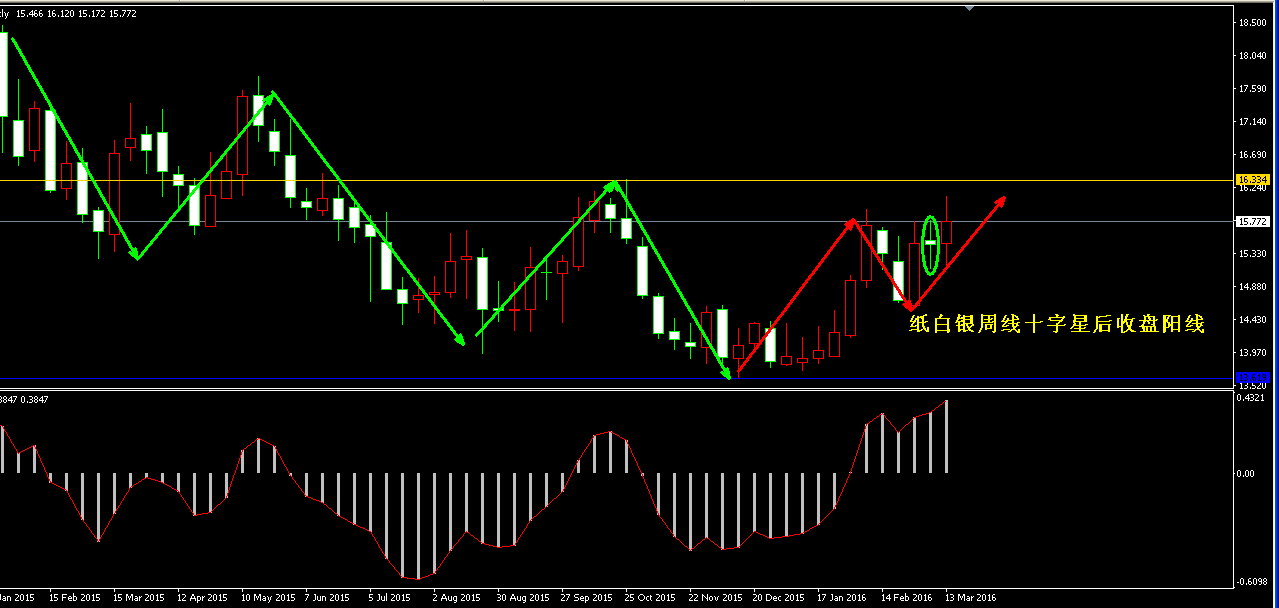The image size is (1279, 608).
Task: Click the yellow 16.334 price label
Action: [x=1252, y=179]
